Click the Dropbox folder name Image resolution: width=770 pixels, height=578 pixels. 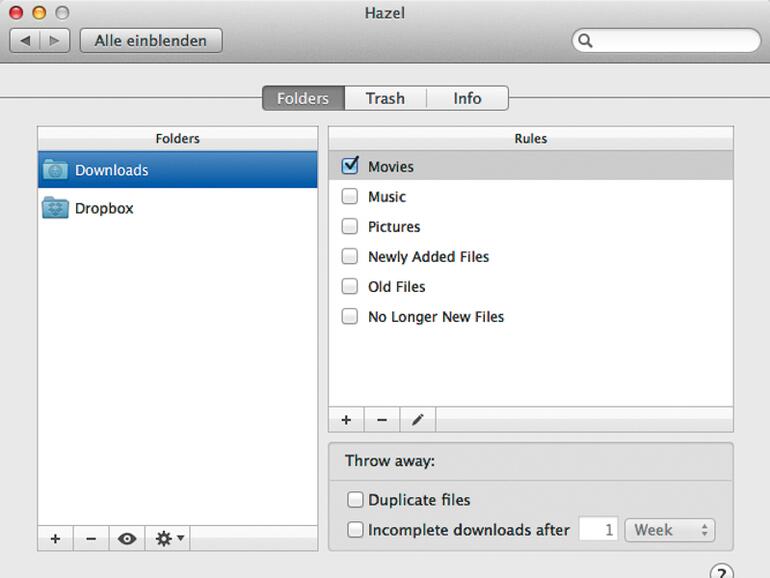pos(104,208)
